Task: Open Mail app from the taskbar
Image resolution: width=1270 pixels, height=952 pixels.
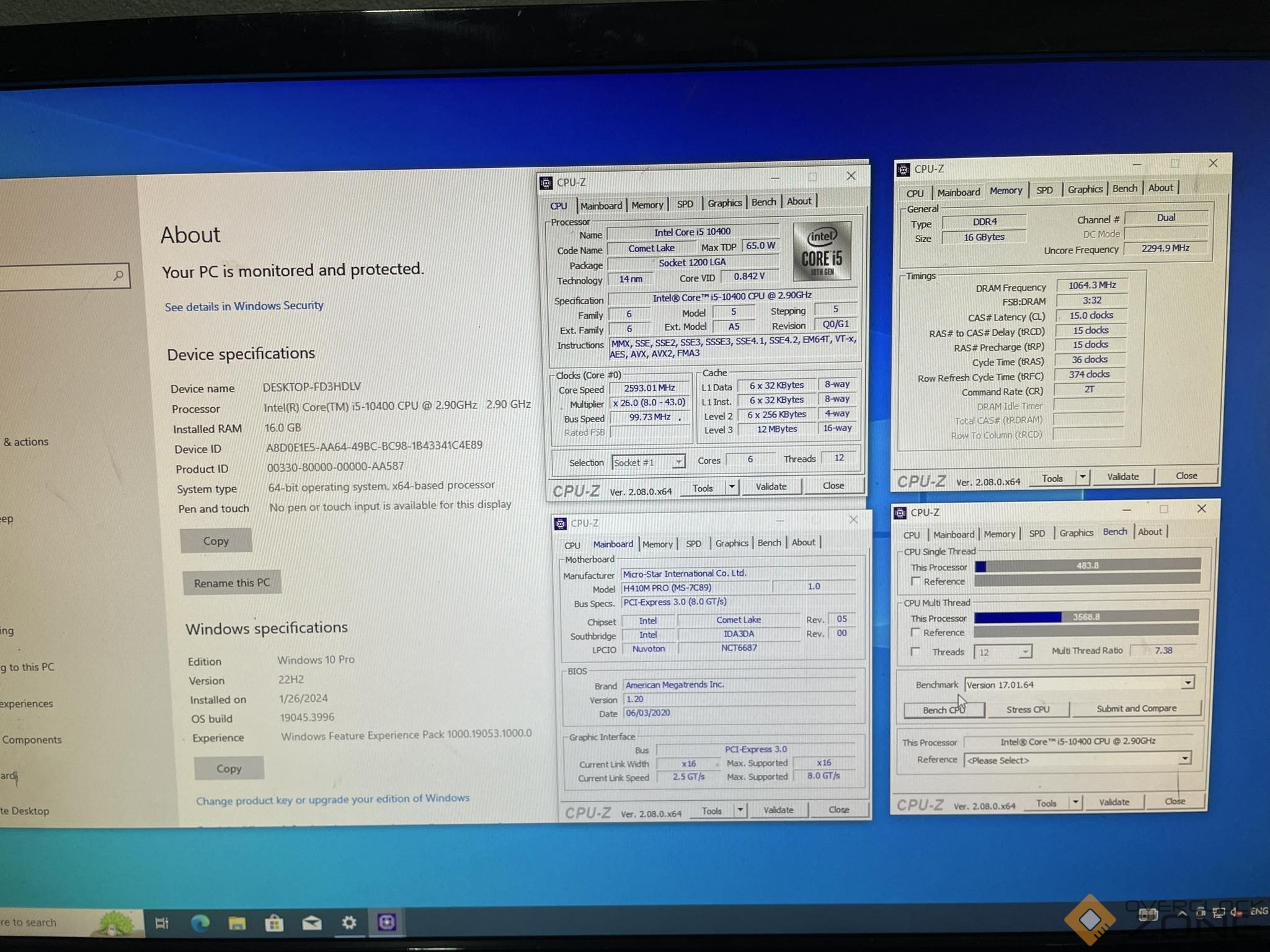Action: pos(311,923)
